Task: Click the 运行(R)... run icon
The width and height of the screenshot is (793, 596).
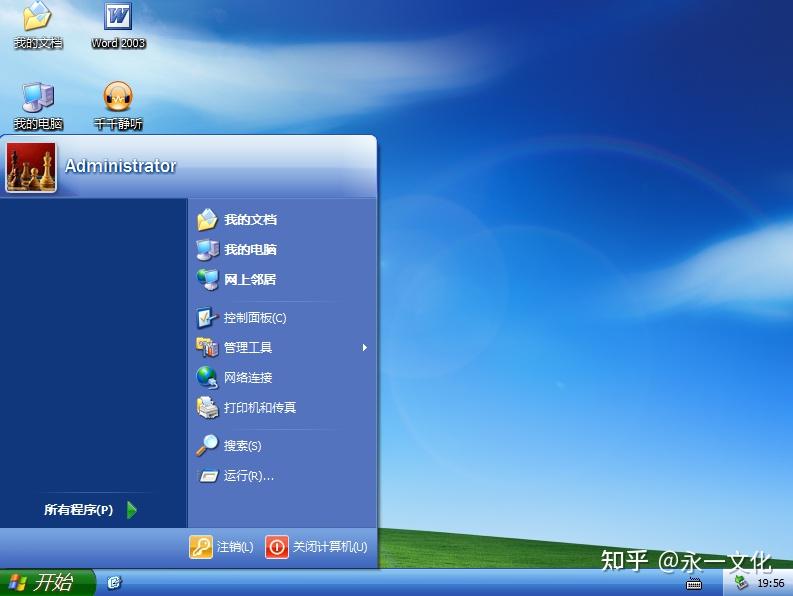Action: click(208, 476)
